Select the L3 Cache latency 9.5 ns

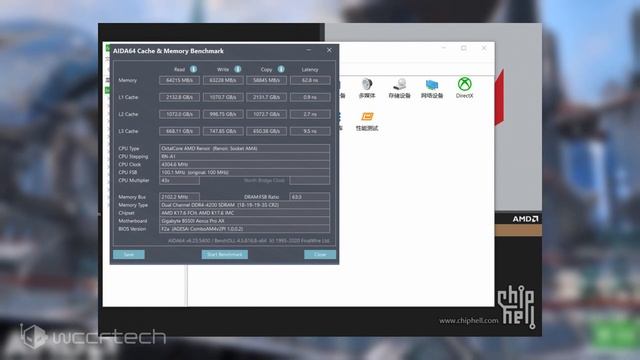click(310, 131)
